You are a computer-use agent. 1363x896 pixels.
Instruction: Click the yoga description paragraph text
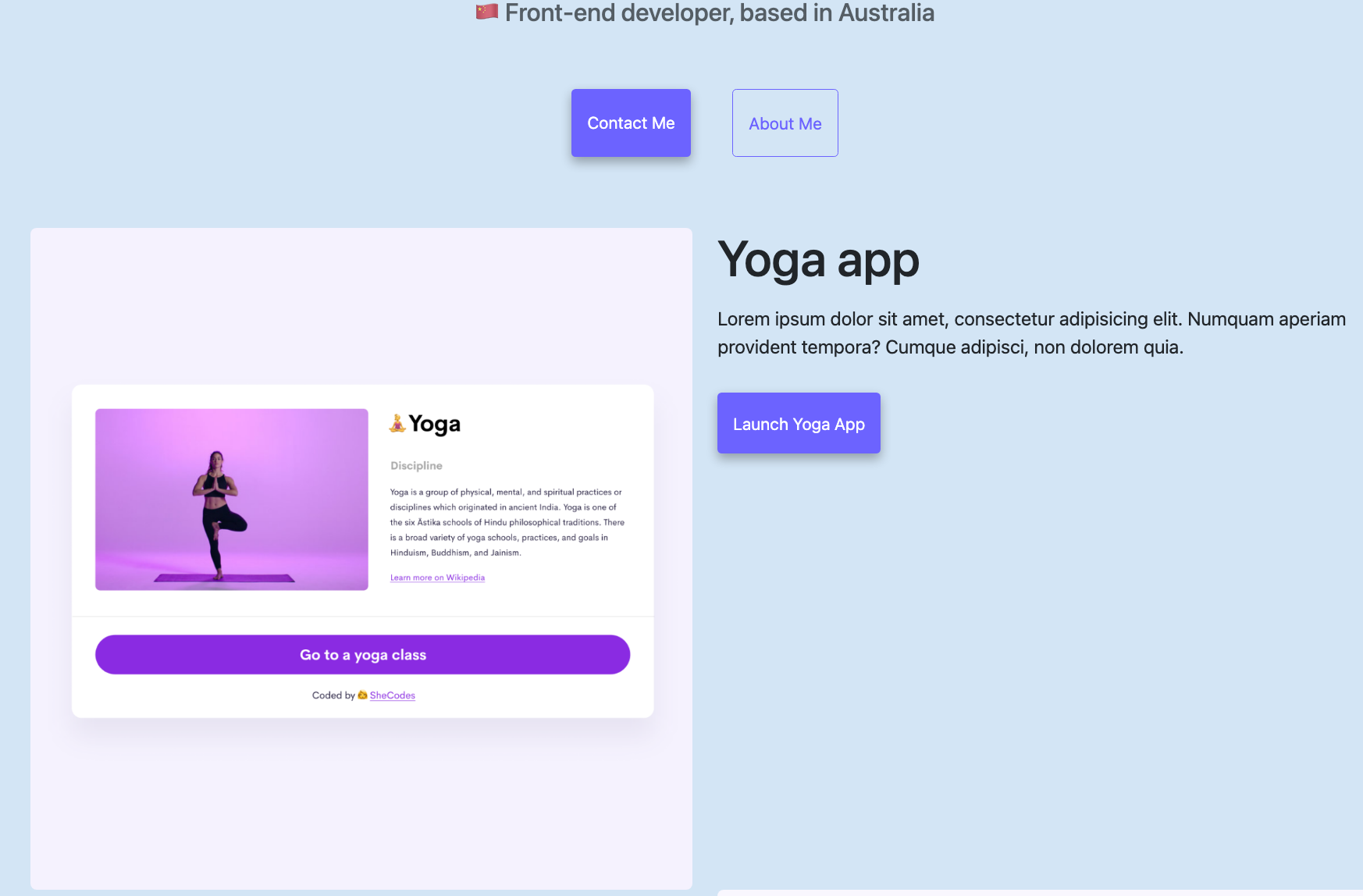[507, 522]
